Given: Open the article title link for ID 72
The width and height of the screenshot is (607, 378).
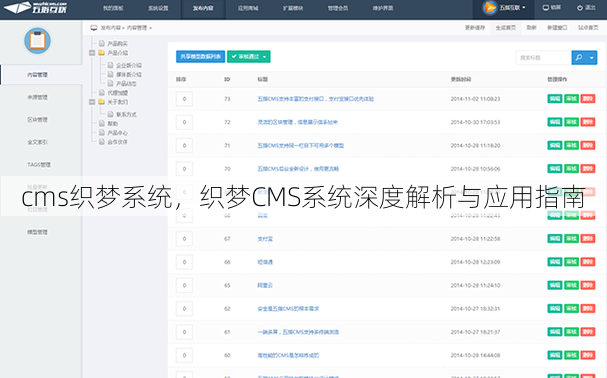Looking at the screenshot, I should pyautogui.click(x=297, y=122).
